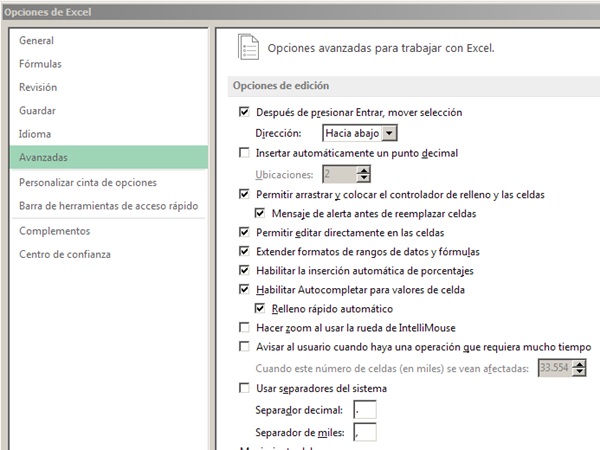Image resolution: width=600 pixels, height=450 pixels.
Task: Check 'Avisar al usuario cuando haya una operación'
Action: click(244, 346)
